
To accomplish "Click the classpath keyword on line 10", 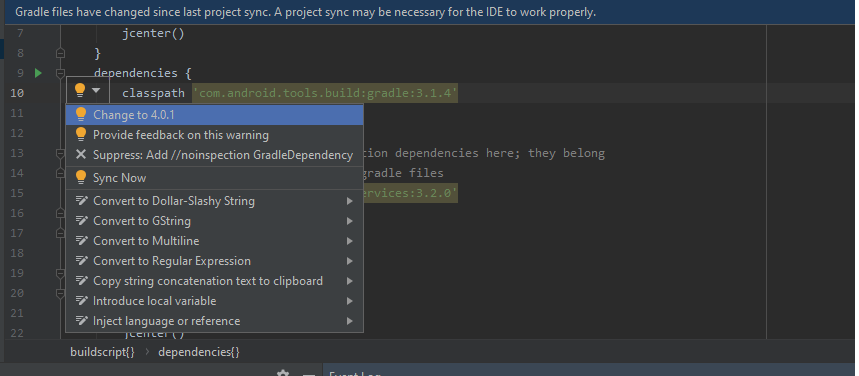I will click(x=153, y=93).
